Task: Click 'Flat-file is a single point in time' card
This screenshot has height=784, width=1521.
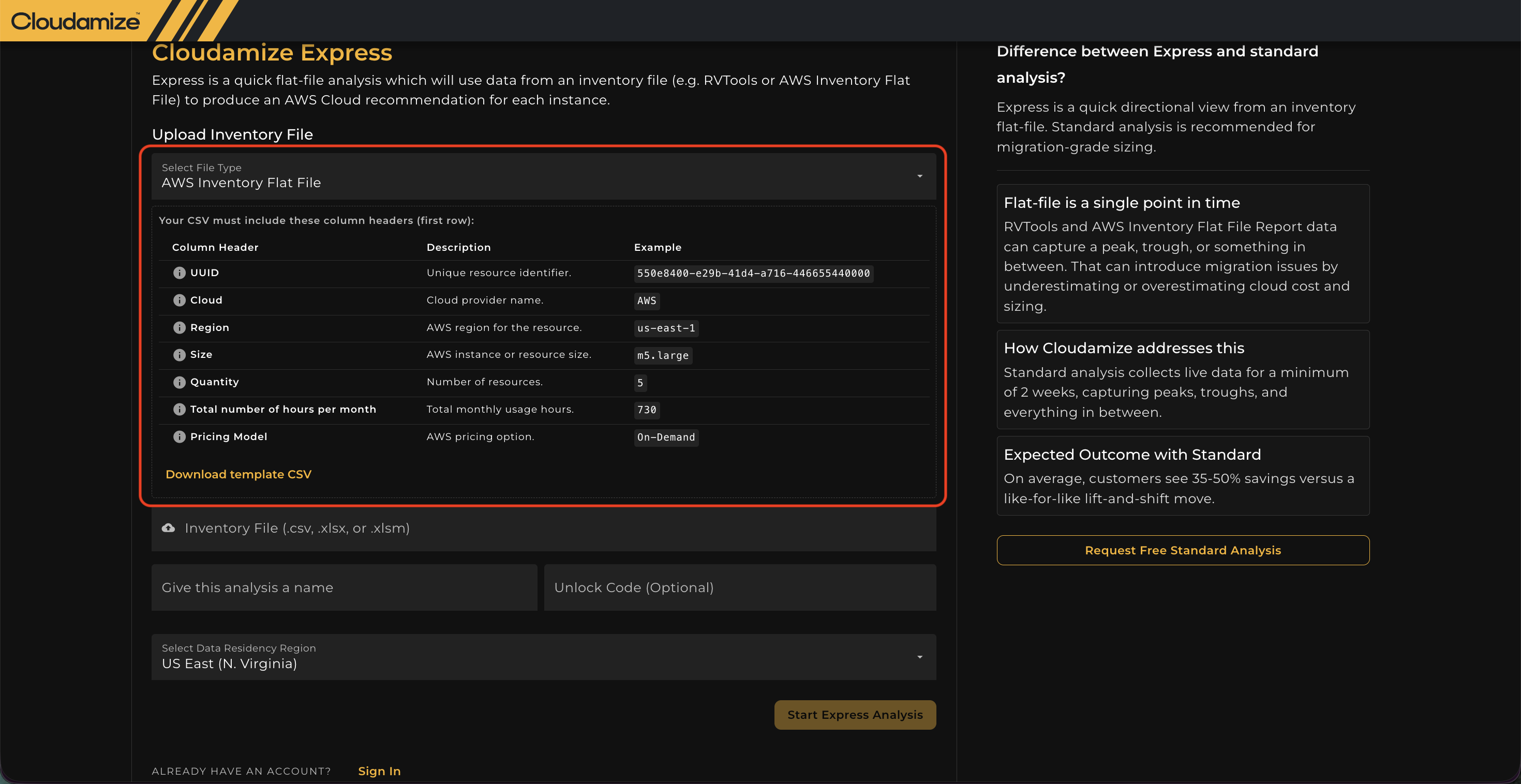Action: coord(1183,254)
